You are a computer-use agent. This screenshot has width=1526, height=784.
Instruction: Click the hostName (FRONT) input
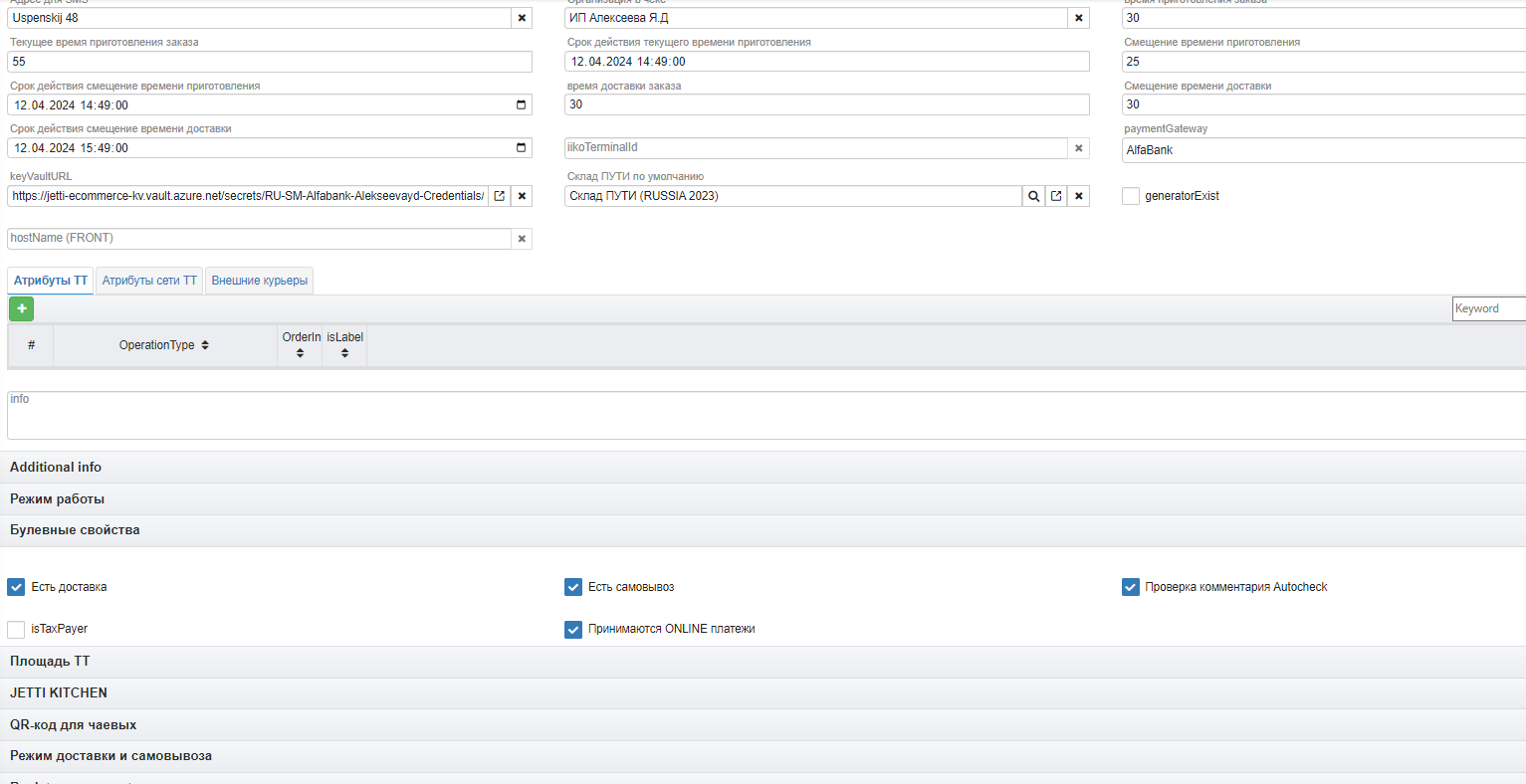click(x=259, y=239)
